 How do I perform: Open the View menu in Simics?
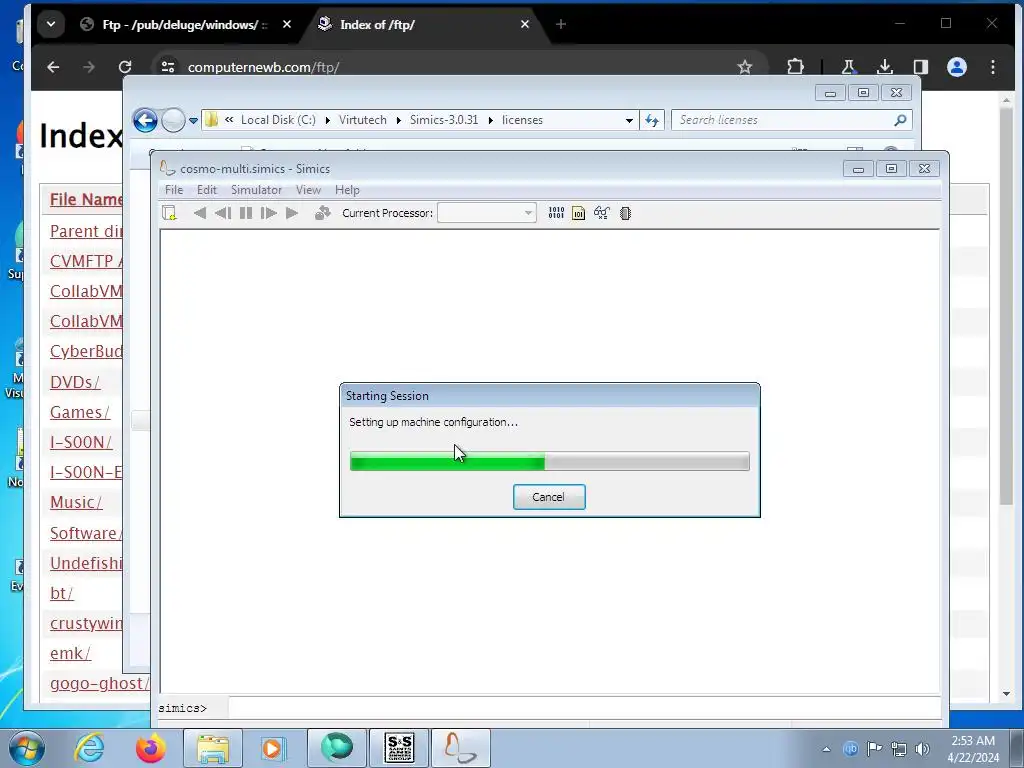click(x=308, y=190)
